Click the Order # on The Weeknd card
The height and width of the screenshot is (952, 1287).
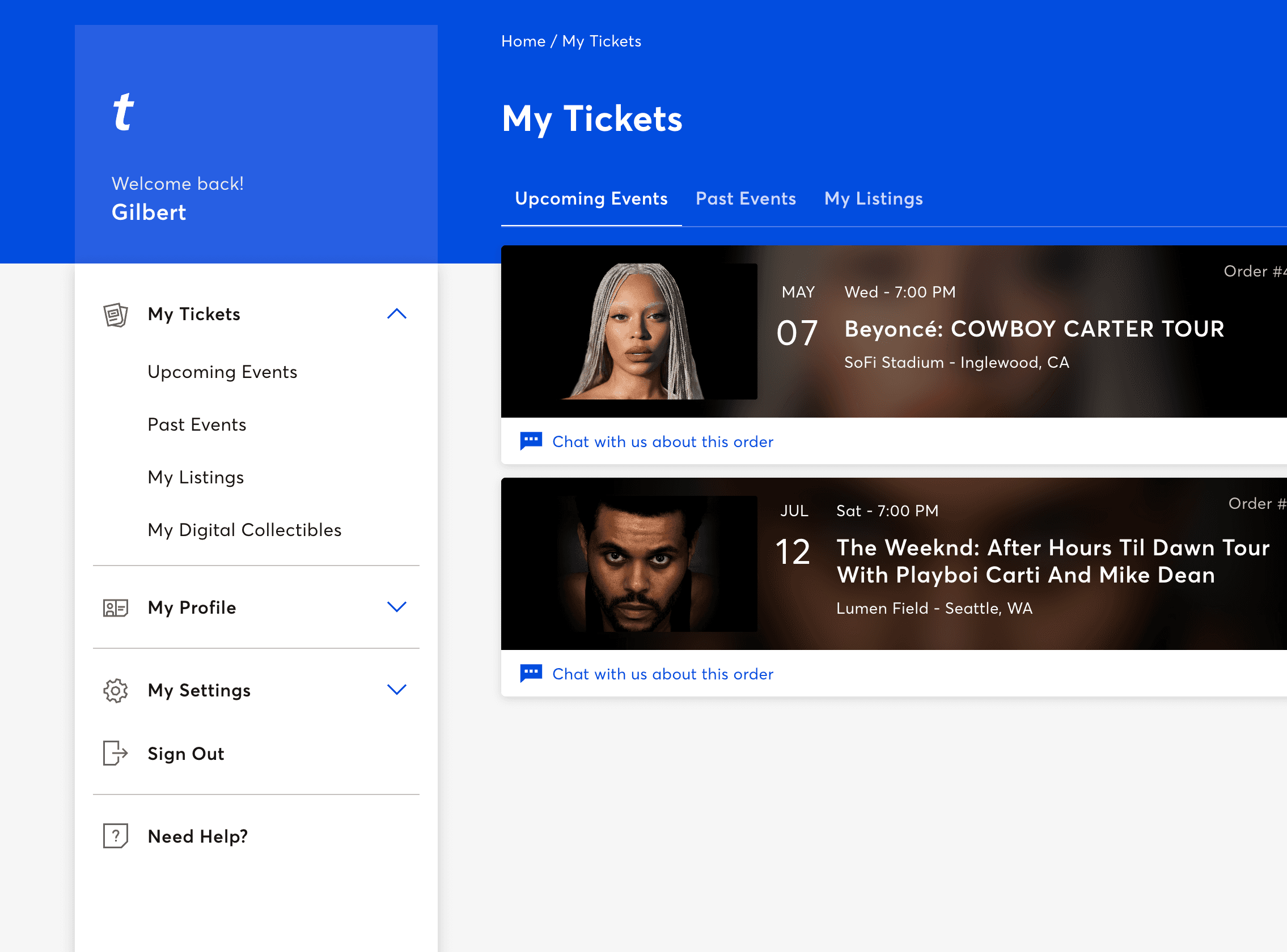[1258, 503]
